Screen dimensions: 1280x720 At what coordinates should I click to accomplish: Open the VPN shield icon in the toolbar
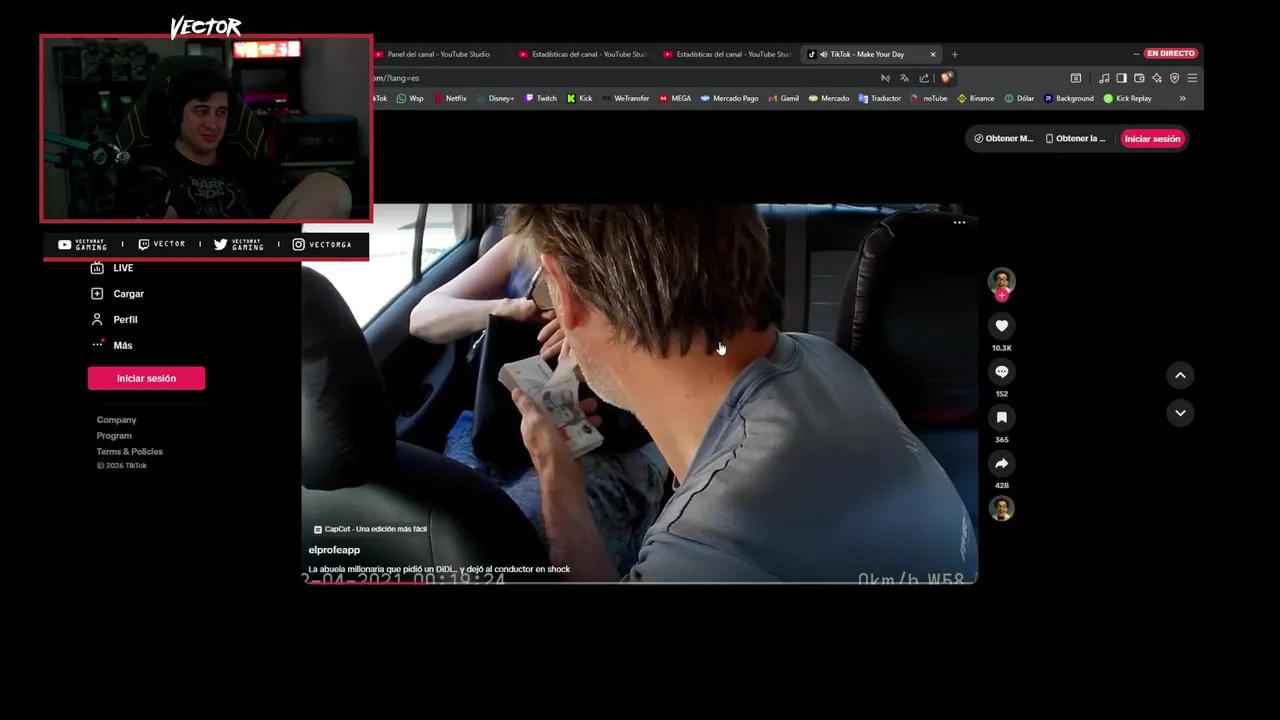[1174, 78]
